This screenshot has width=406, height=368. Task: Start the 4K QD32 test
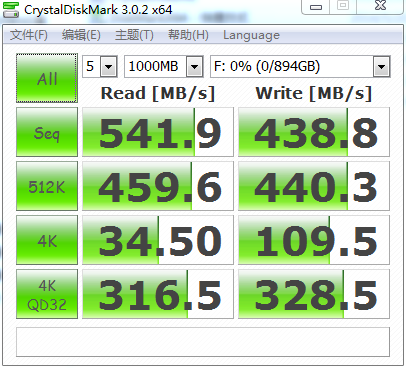point(47,294)
